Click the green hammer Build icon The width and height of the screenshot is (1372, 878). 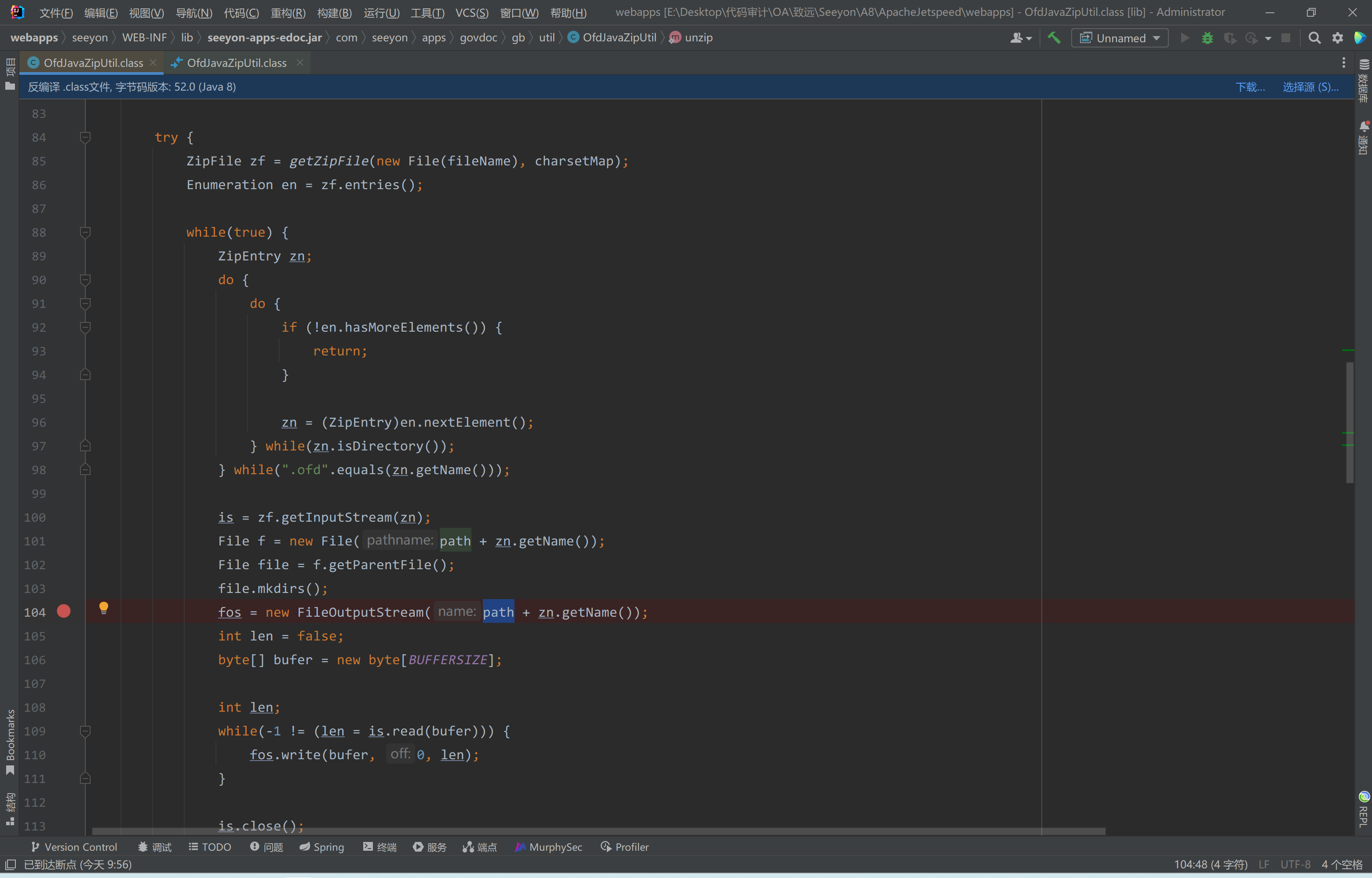(x=1054, y=38)
